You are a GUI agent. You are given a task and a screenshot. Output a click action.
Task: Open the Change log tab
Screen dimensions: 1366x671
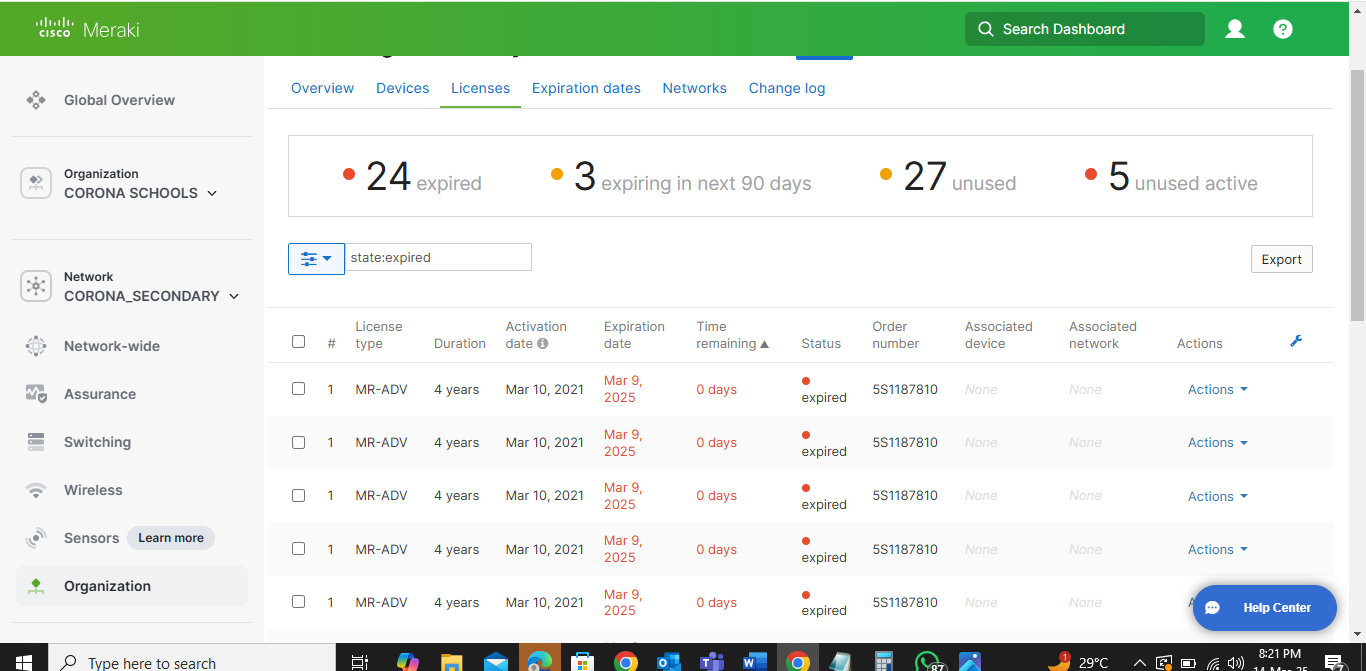tap(786, 88)
